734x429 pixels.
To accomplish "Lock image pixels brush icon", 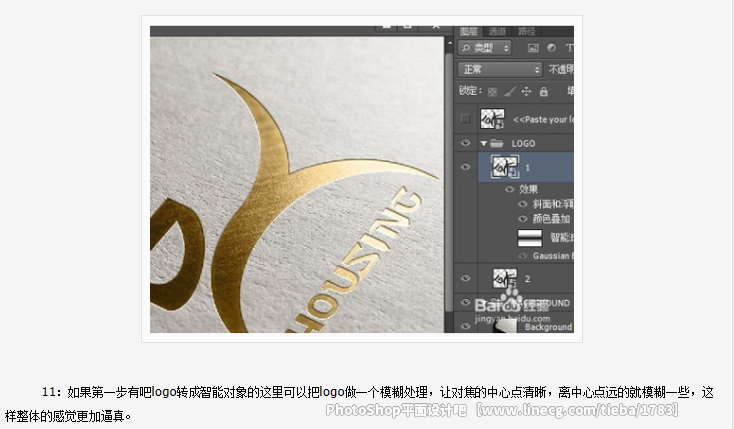I will [x=509, y=91].
